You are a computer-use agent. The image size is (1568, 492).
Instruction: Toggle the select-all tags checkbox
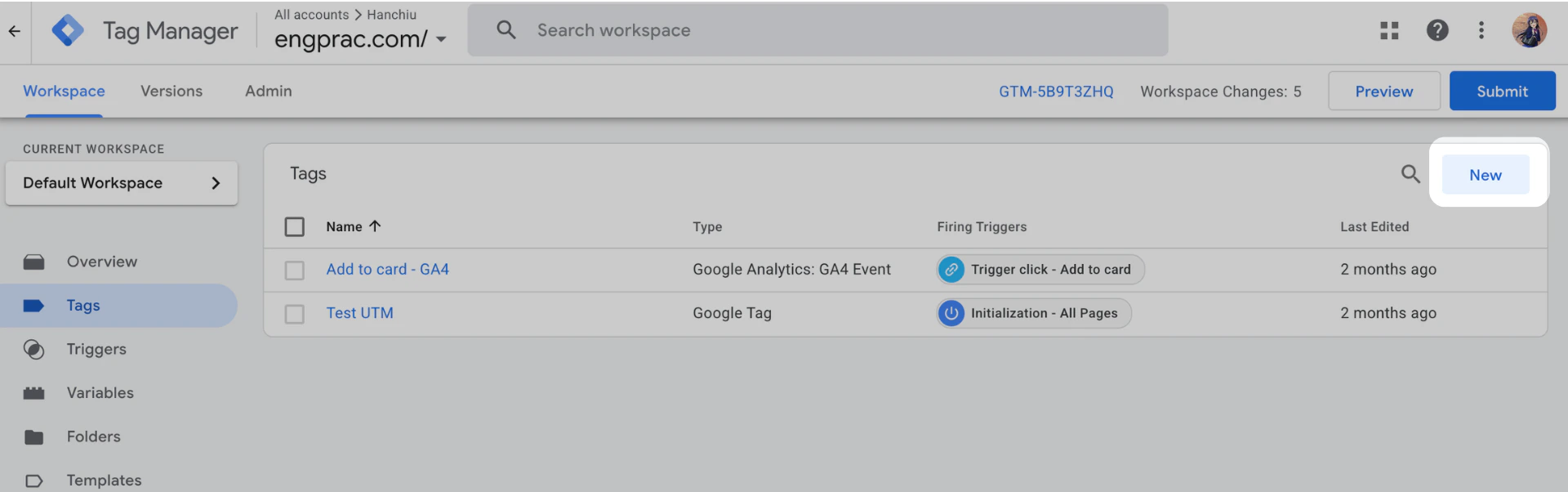[295, 226]
